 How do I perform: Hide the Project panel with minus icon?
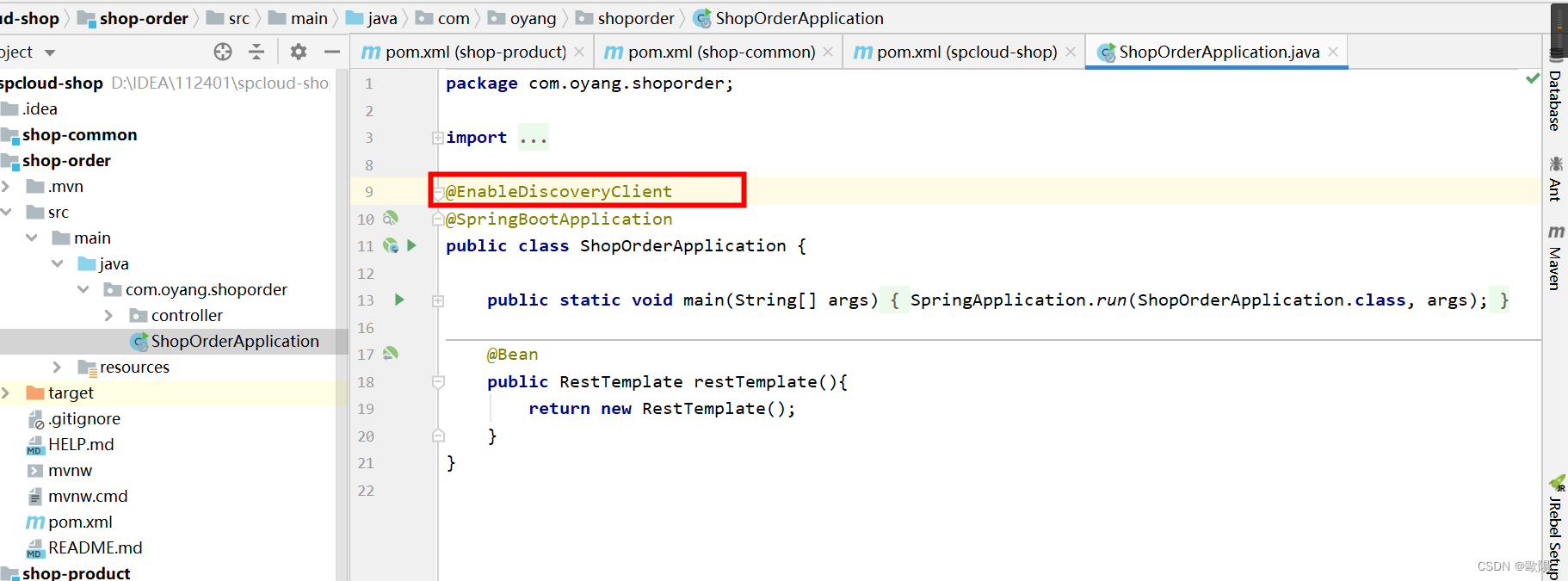pos(331,52)
